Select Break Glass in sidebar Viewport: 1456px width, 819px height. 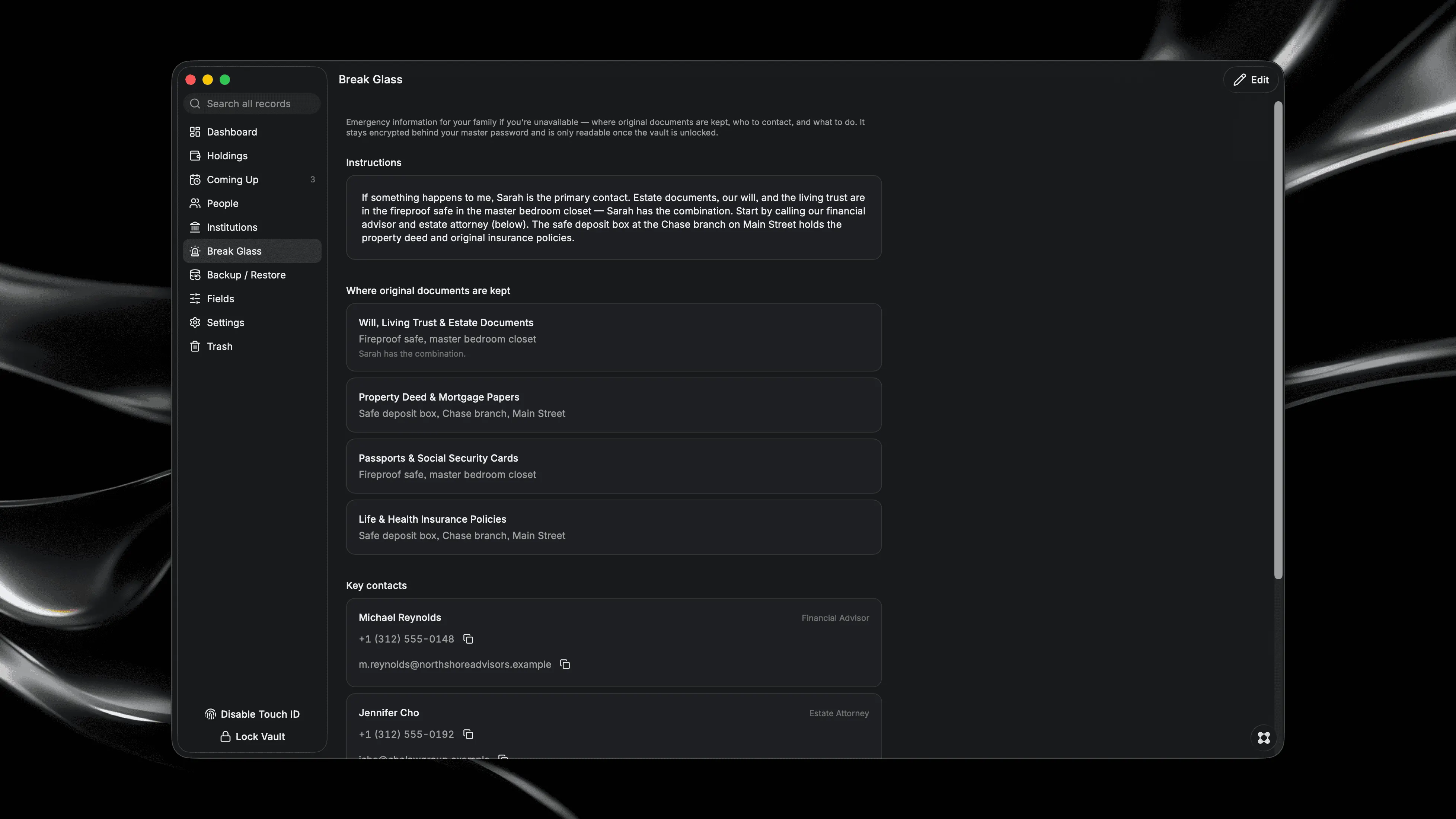[252, 251]
